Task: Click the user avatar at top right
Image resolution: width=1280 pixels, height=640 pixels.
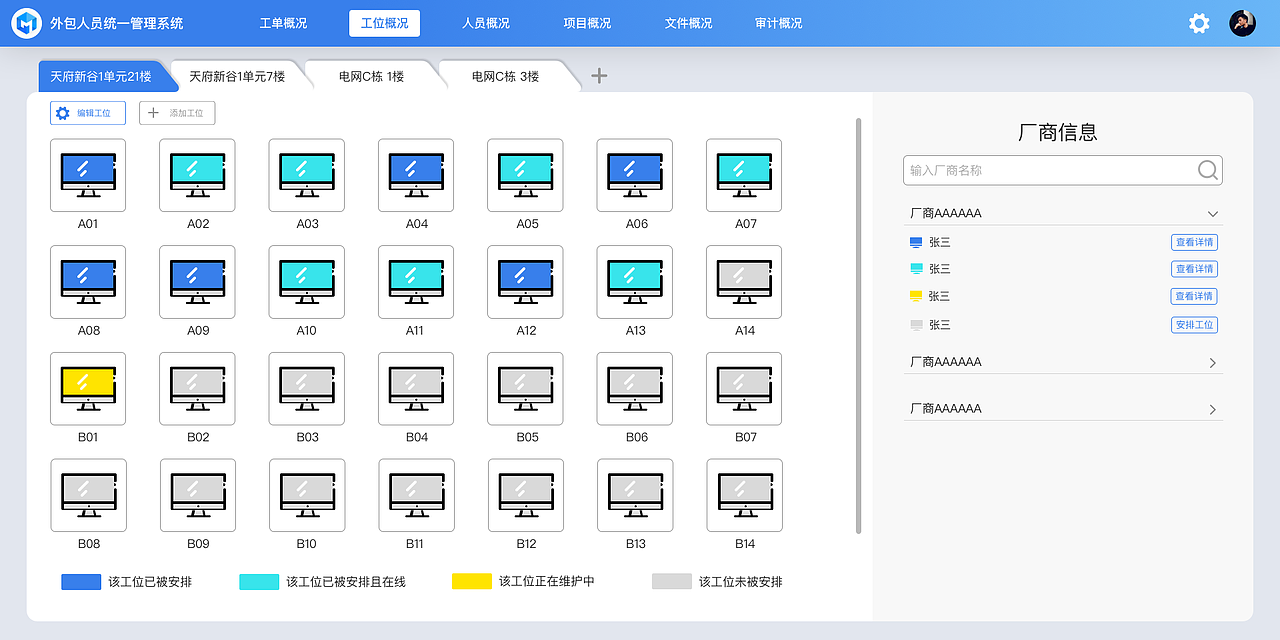Action: pyautogui.click(x=1242, y=22)
